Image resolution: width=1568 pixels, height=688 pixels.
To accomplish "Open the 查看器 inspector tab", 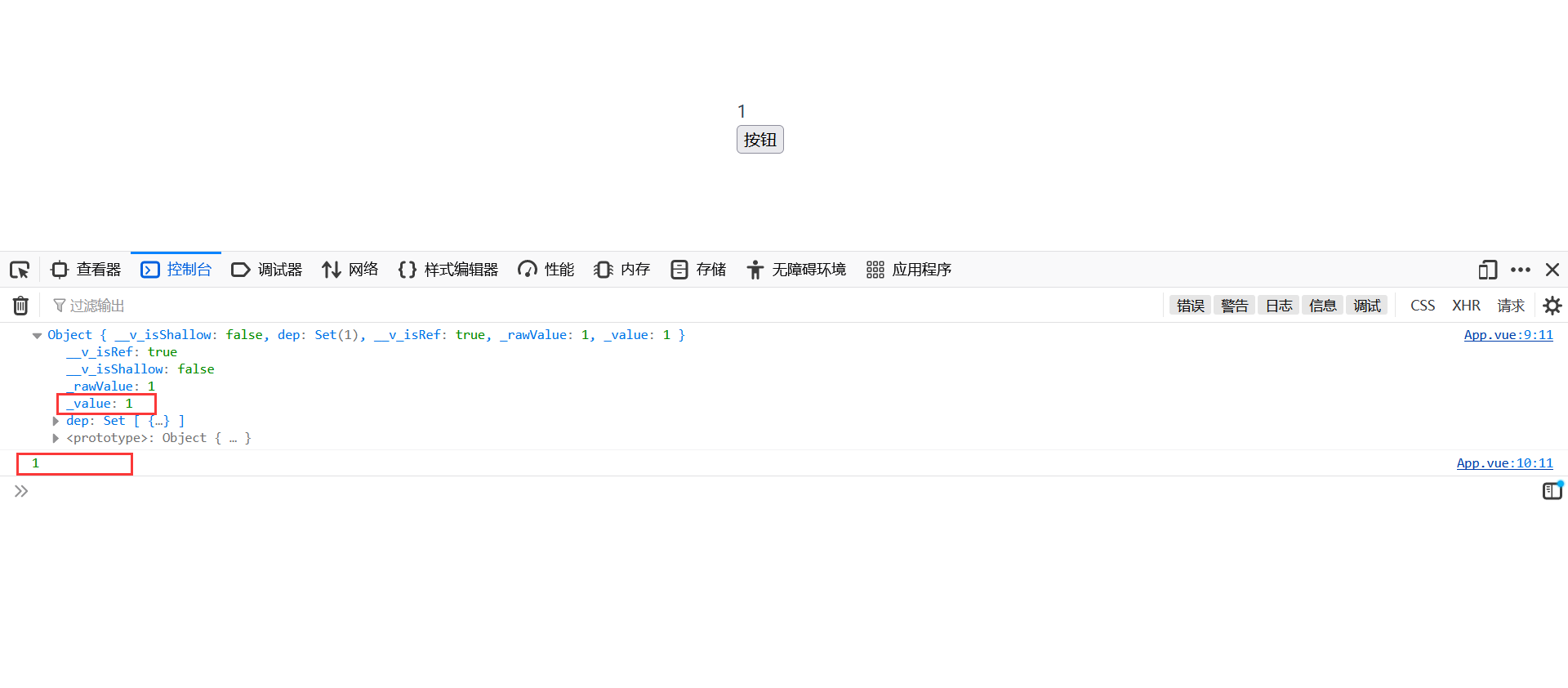I will (86, 270).
